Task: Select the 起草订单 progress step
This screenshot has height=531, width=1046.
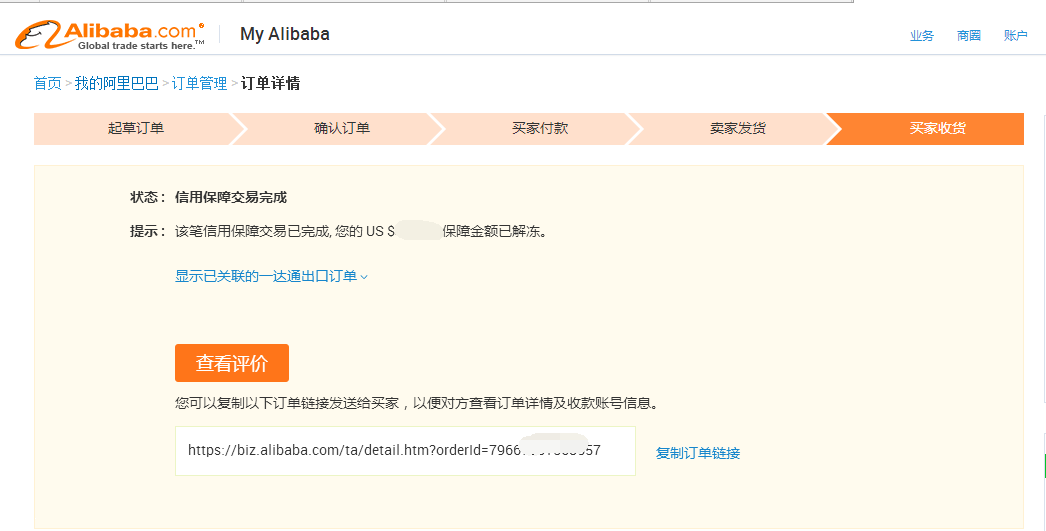Action: coord(136,129)
